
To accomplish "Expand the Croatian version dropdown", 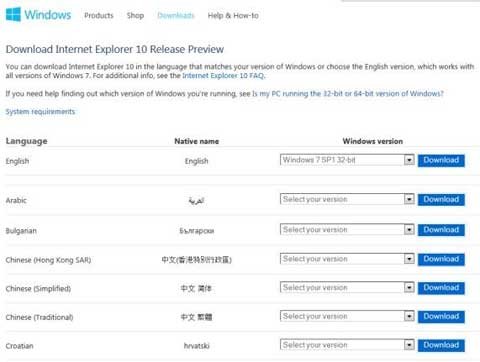I will coord(347,345).
